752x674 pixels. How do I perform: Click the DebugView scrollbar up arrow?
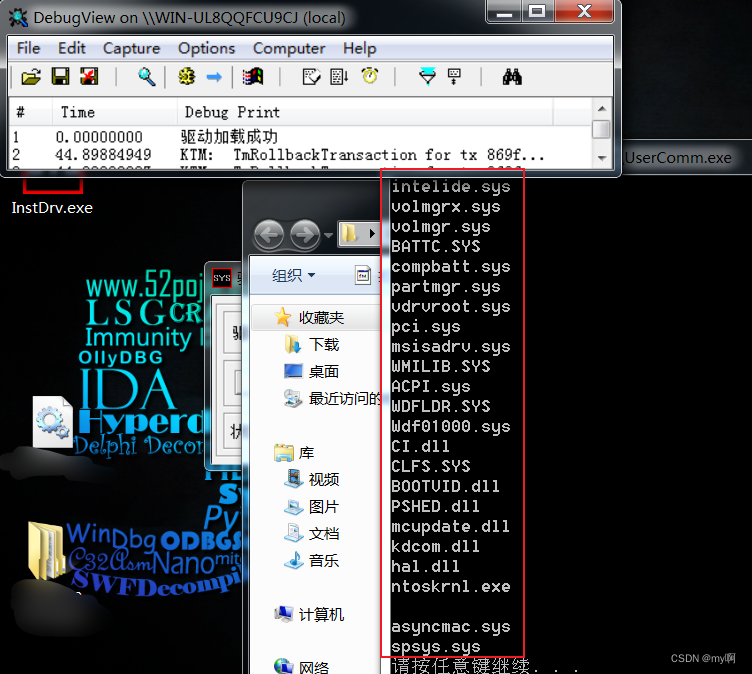pos(602,109)
